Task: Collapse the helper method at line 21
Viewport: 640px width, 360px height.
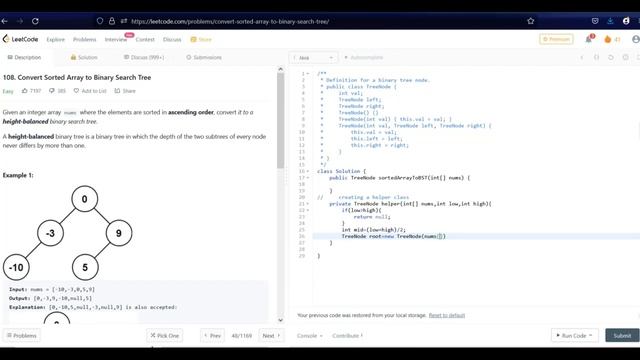Action: pos(308,204)
